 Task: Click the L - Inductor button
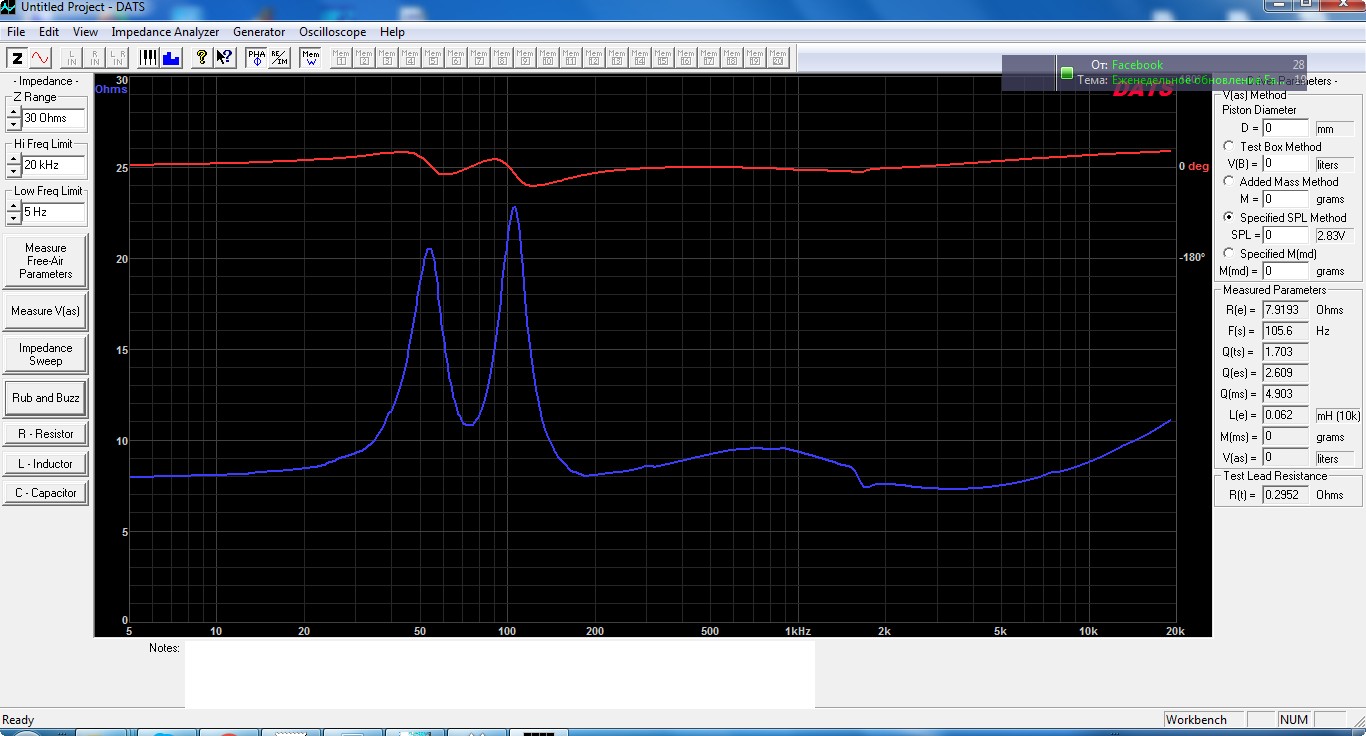pos(46,464)
